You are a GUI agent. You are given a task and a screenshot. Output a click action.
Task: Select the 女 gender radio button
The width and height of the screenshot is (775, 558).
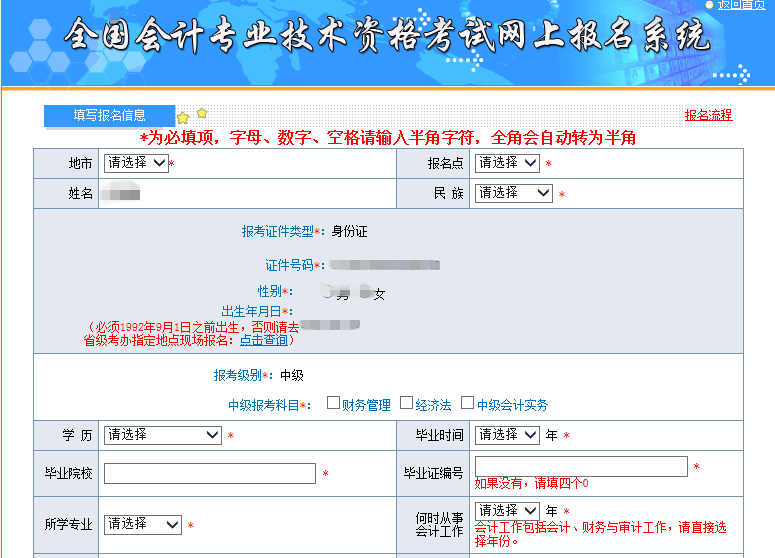(366, 292)
